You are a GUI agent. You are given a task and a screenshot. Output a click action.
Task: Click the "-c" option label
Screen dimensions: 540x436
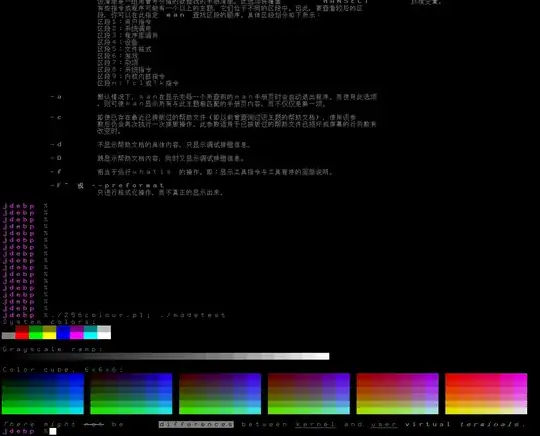[x=56, y=117]
